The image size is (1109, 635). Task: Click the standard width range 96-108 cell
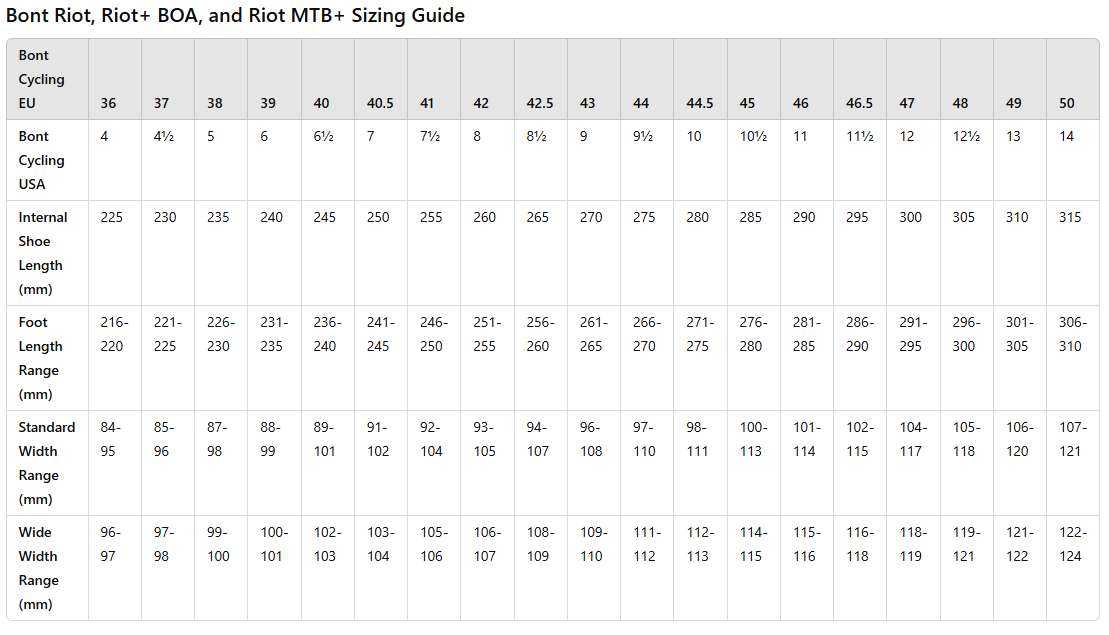click(591, 440)
